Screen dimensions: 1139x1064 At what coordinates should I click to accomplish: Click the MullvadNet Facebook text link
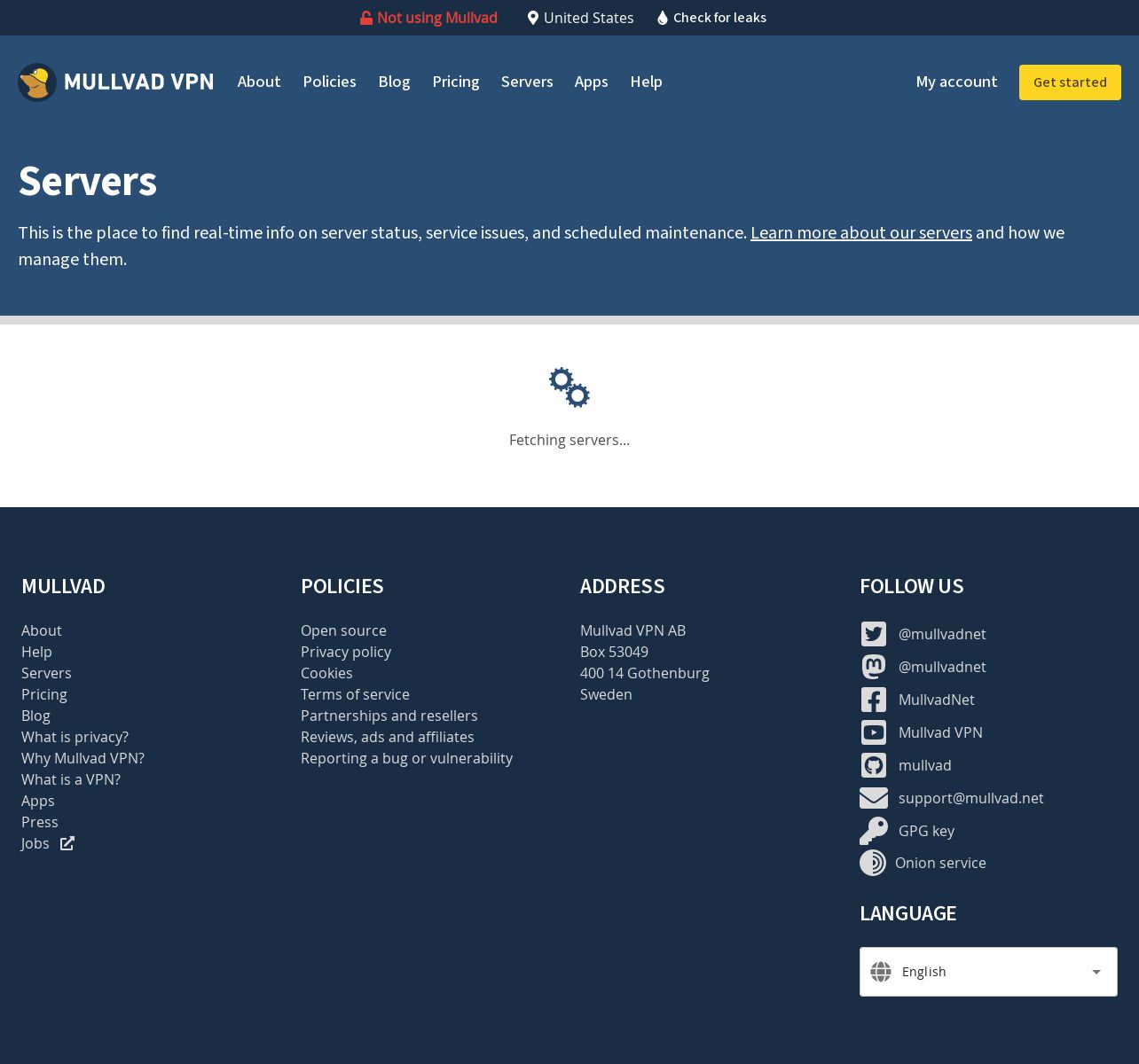coord(937,700)
